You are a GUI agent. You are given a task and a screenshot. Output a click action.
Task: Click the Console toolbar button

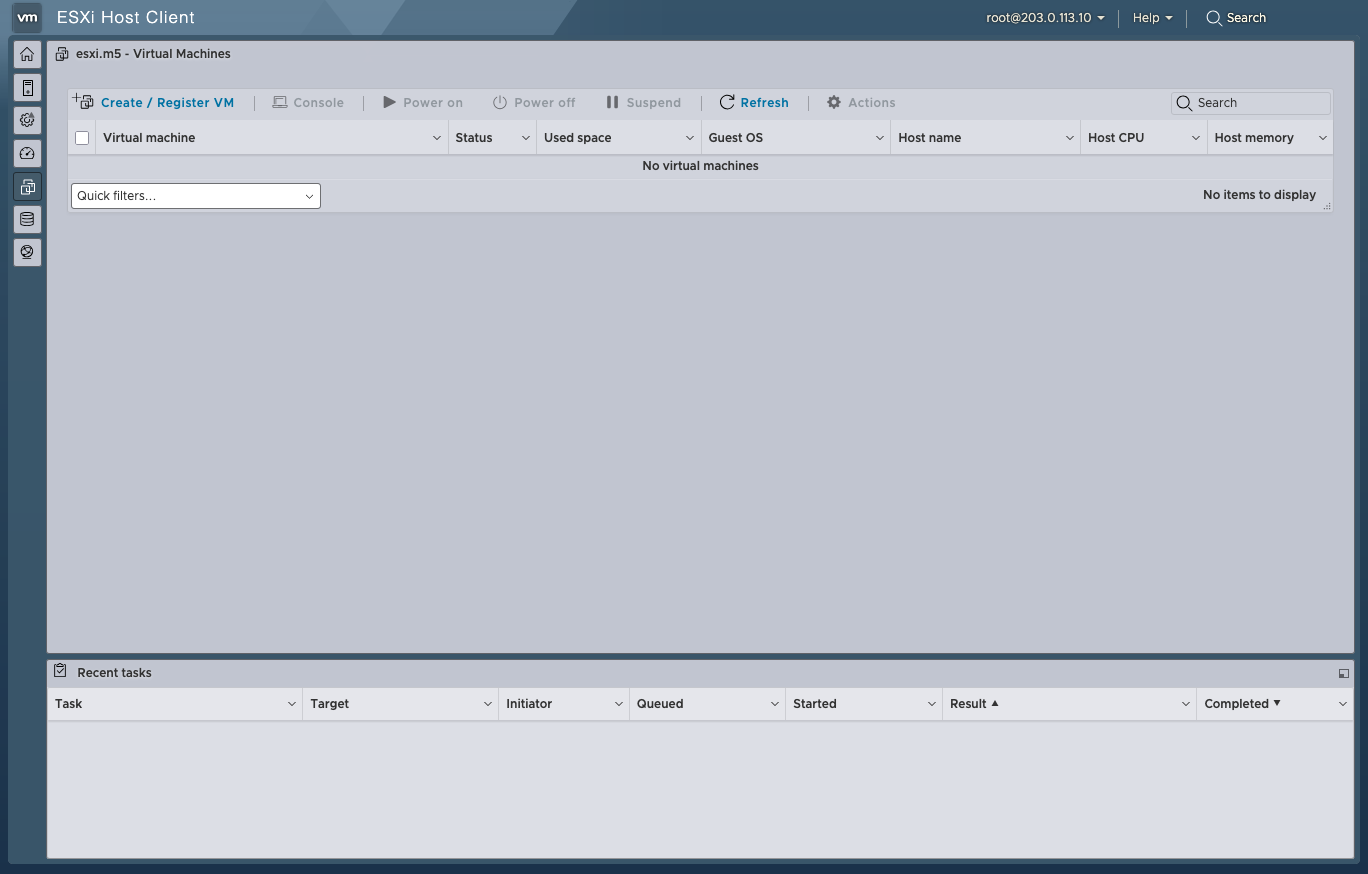308,102
